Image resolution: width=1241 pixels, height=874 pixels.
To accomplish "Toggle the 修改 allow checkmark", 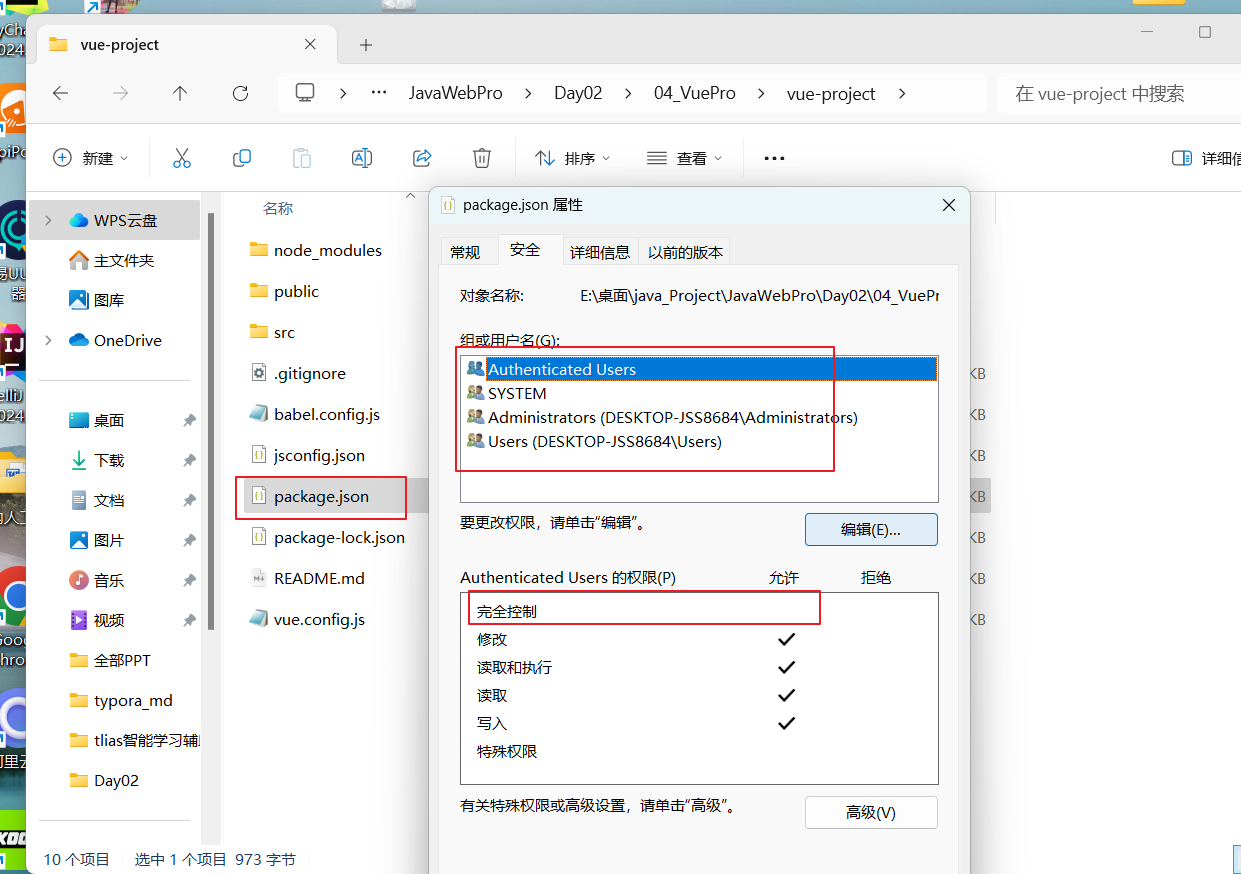I will pyautogui.click(x=786, y=638).
